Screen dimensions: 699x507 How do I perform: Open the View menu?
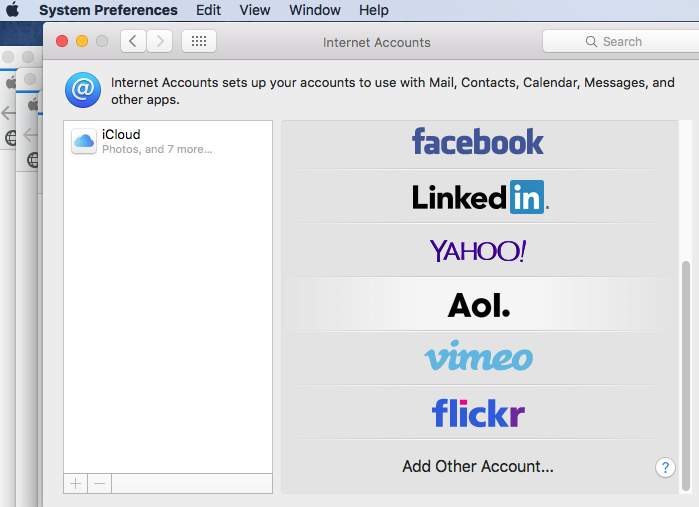(x=255, y=10)
